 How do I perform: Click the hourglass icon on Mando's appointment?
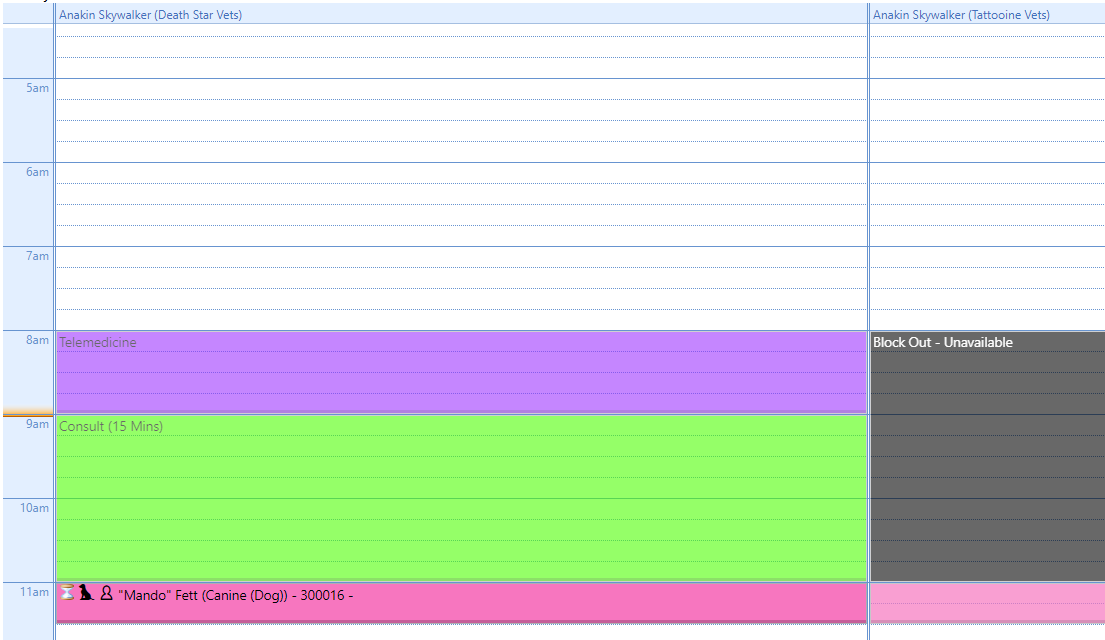click(67, 593)
